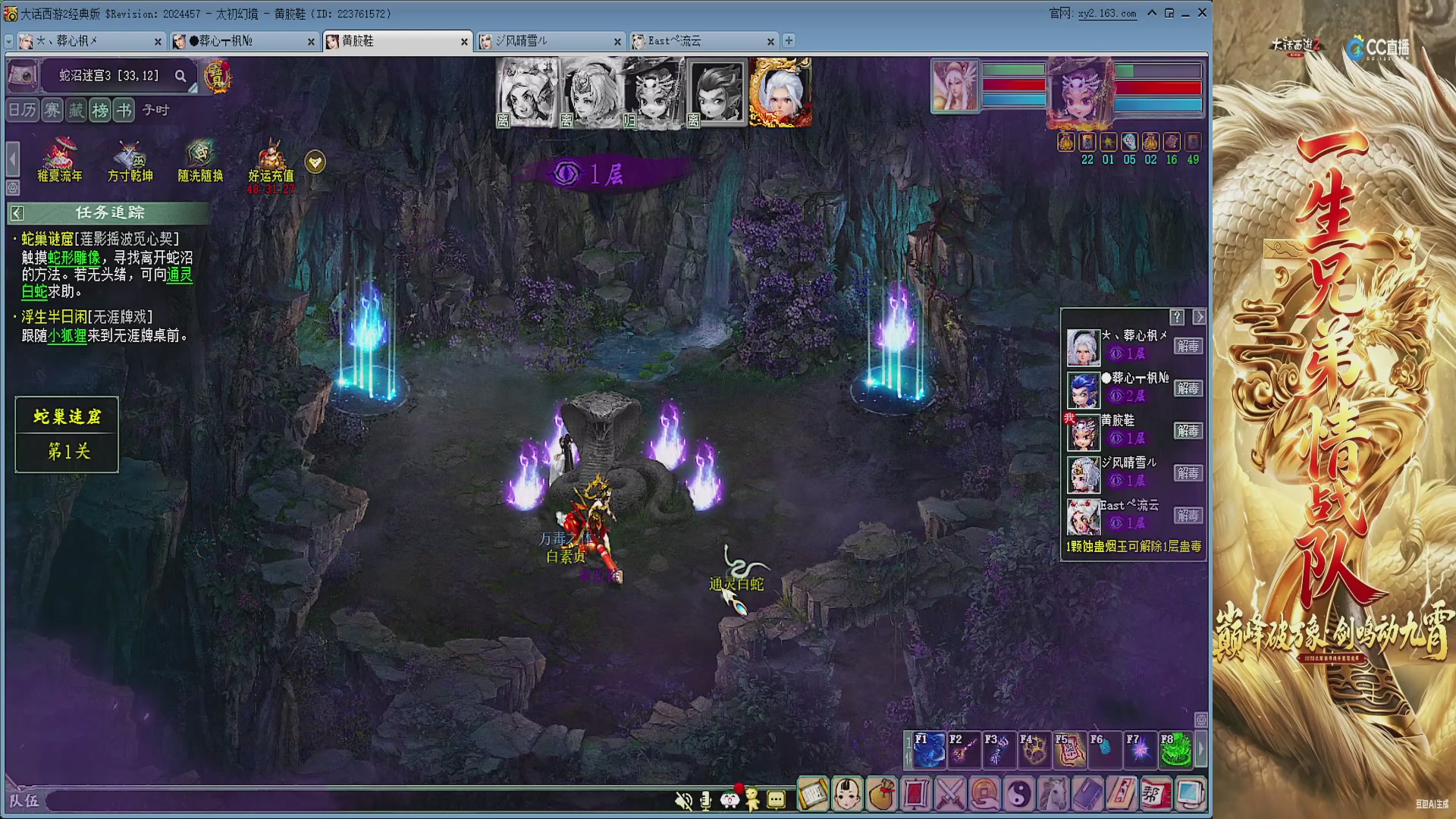Open the computer monitor system icon

pos(1190,795)
